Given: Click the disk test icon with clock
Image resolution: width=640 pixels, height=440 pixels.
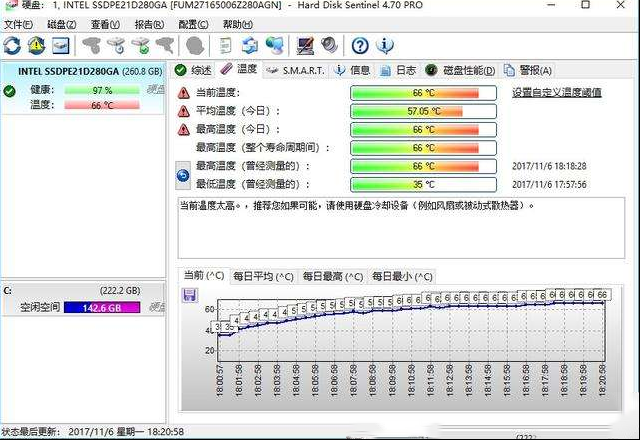Looking at the screenshot, I should pyautogui.click(x=116, y=45).
